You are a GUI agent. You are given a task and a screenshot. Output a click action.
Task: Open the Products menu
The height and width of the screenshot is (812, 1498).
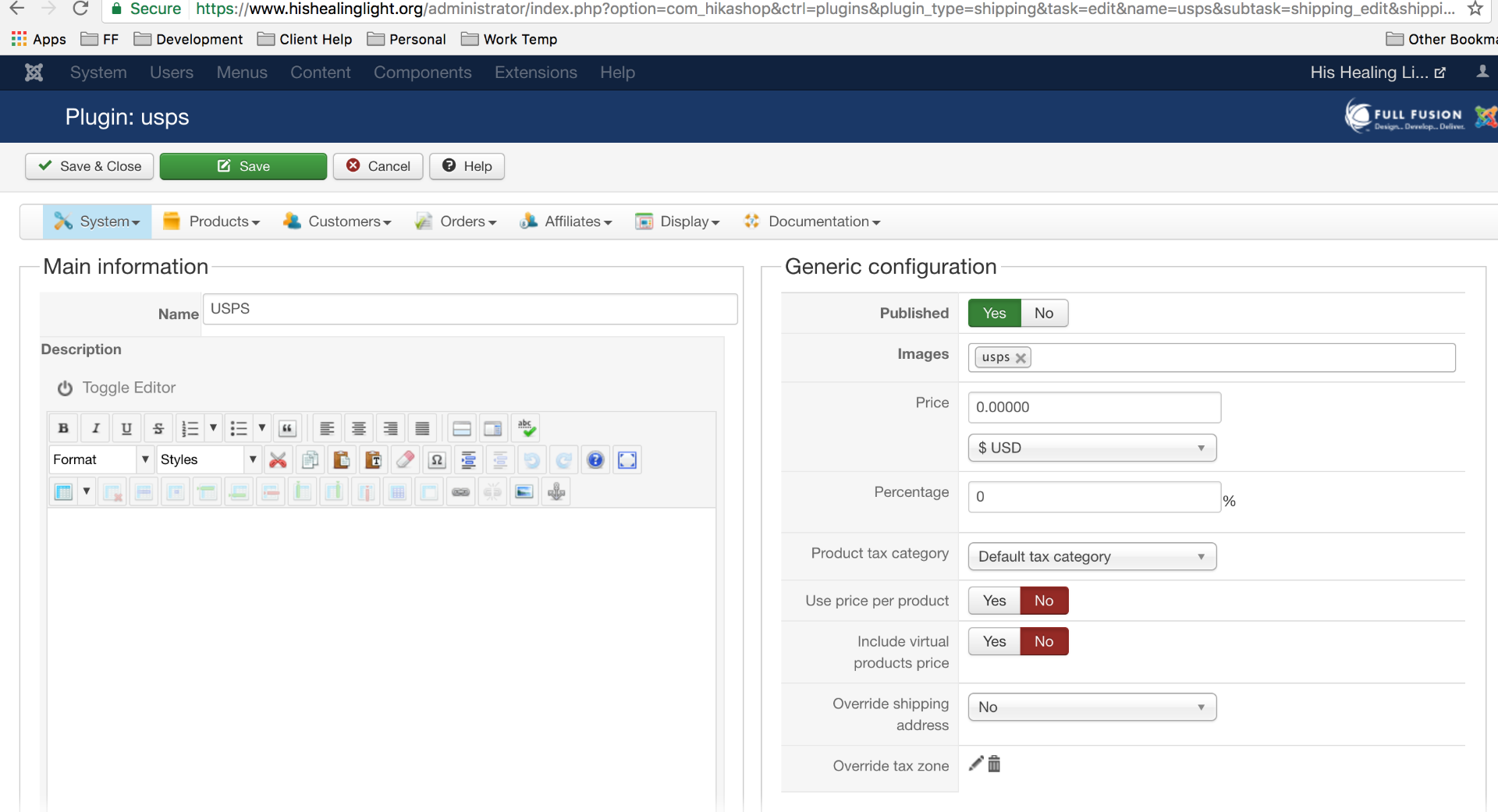(x=211, y=222)
